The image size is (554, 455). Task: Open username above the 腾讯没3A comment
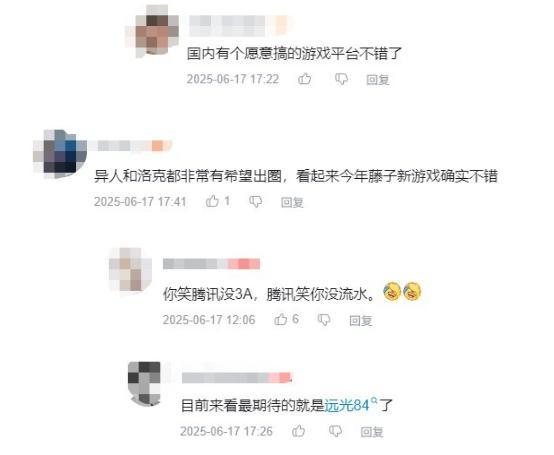(x=211, y=264)
